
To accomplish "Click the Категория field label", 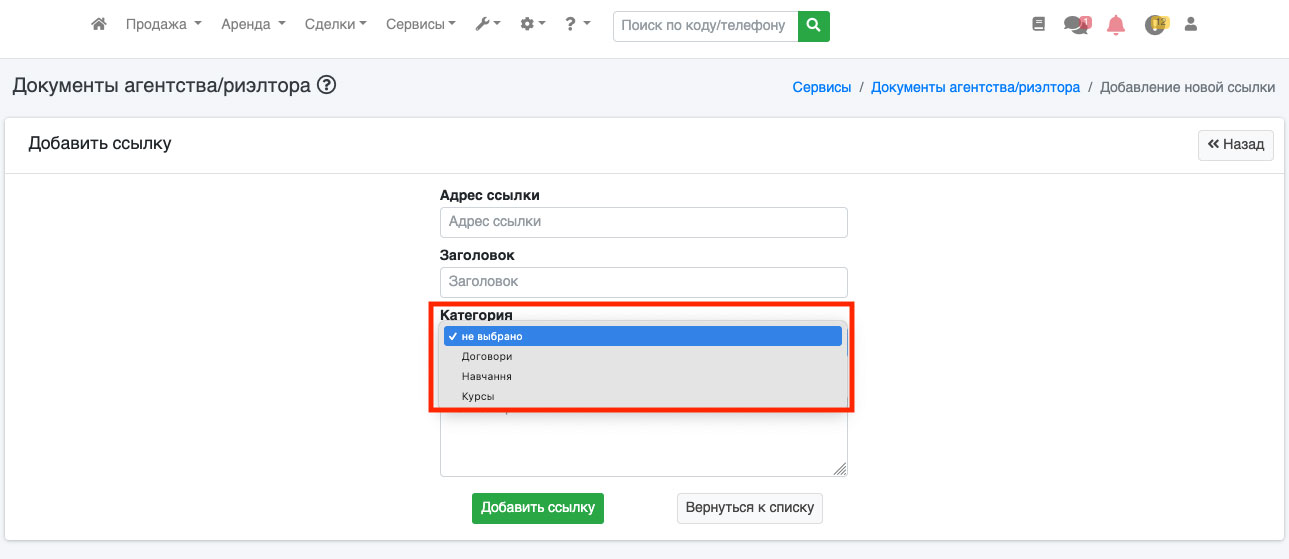I will click(476, 315).
